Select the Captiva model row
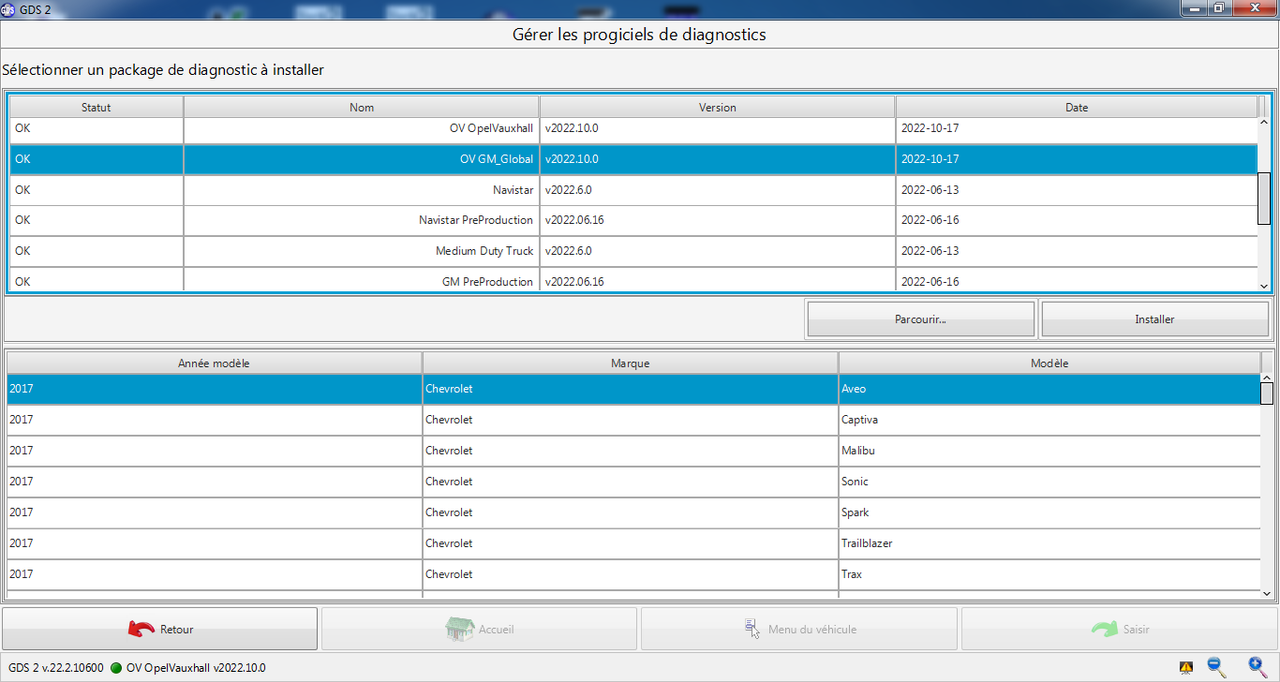 (x=633, y=420)
